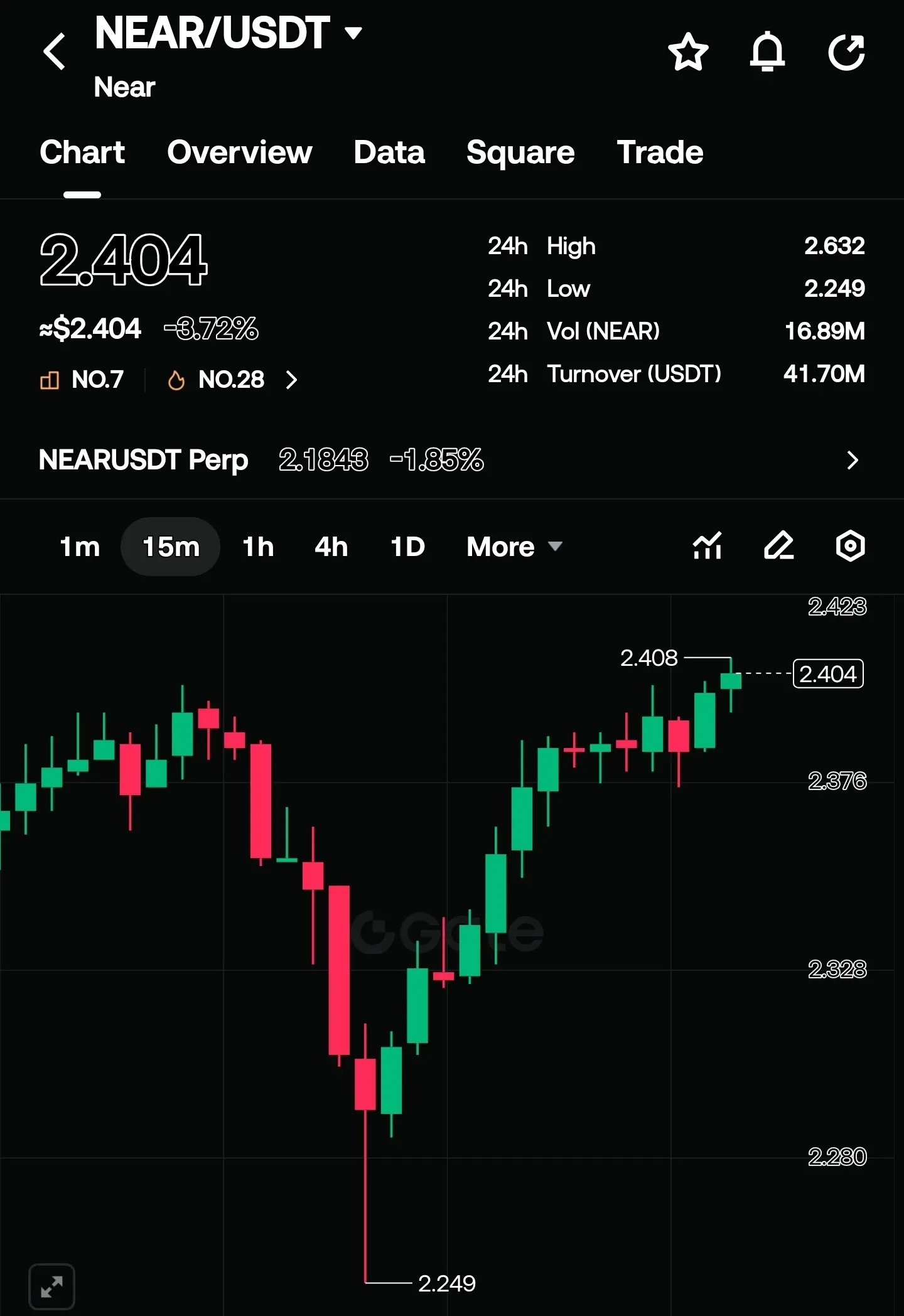Open rankings via chevron after NO.28
904x1316 pixels.
pyautogui.click(x=291, y=380)
